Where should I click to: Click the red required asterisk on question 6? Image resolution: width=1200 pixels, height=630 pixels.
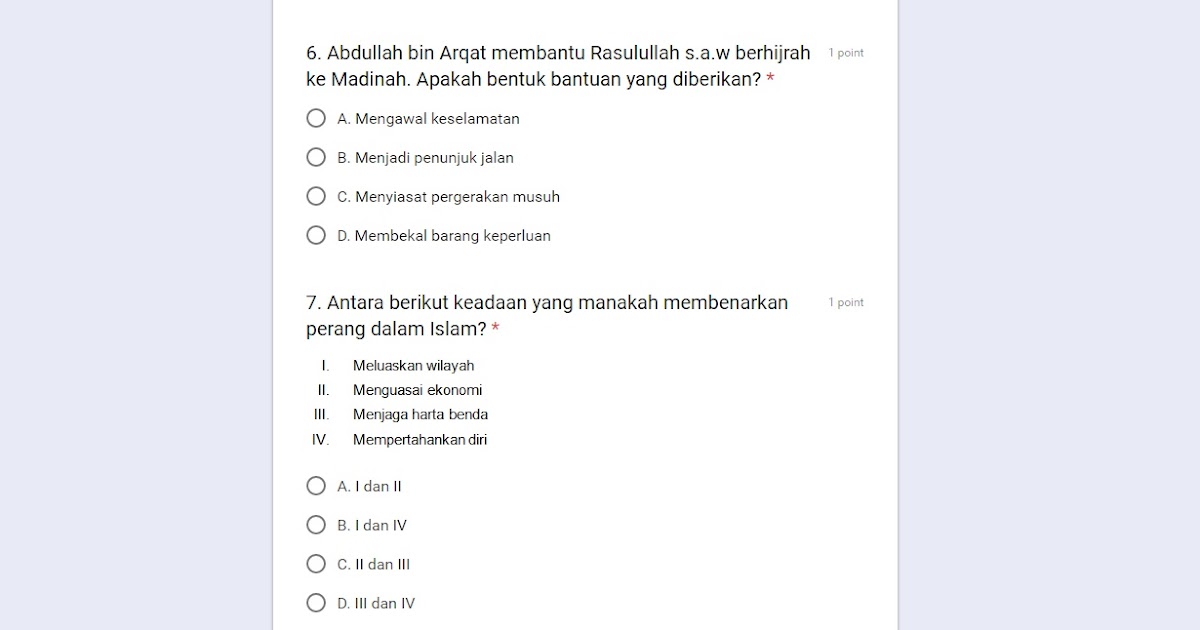point(771,79)
